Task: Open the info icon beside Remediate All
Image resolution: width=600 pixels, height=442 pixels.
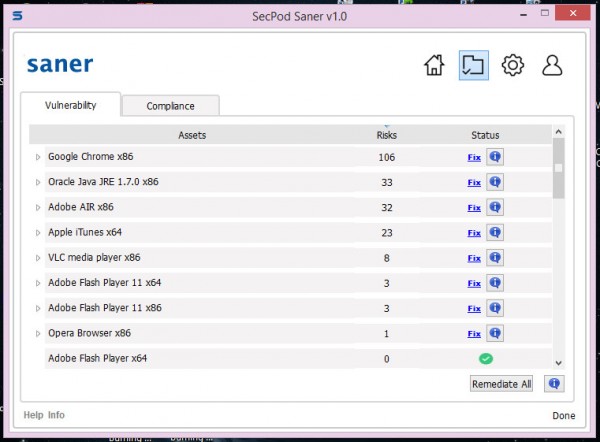Action: 554,383
